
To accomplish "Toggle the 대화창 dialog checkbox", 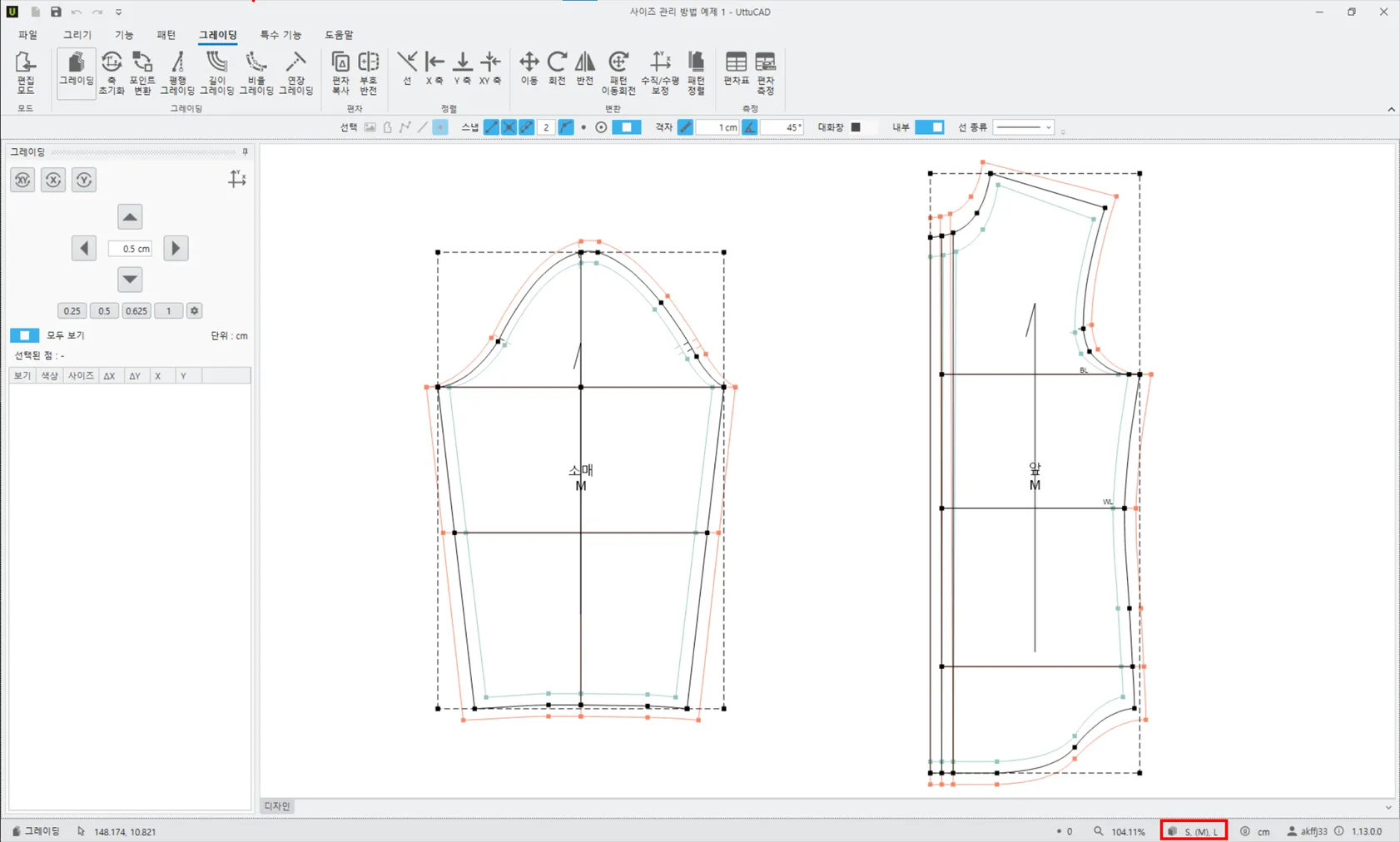I will tap(856, 127).
